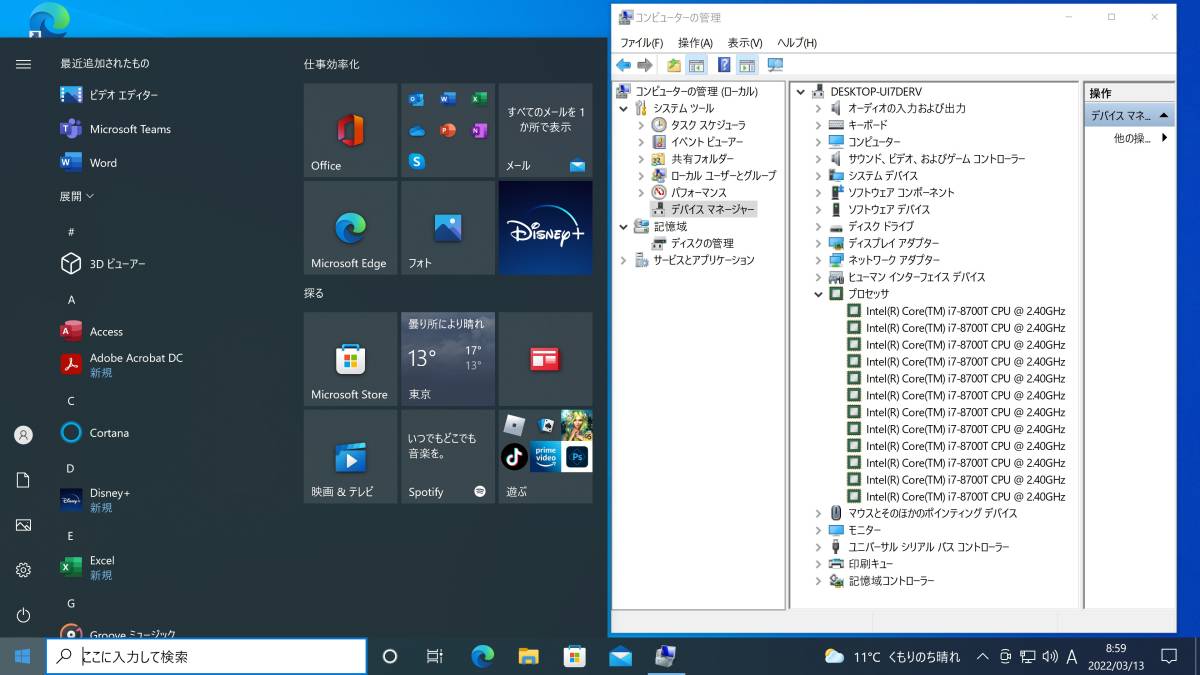
Task: Open the 映画 & テレビ tile
Action: [x=350, y=456]
